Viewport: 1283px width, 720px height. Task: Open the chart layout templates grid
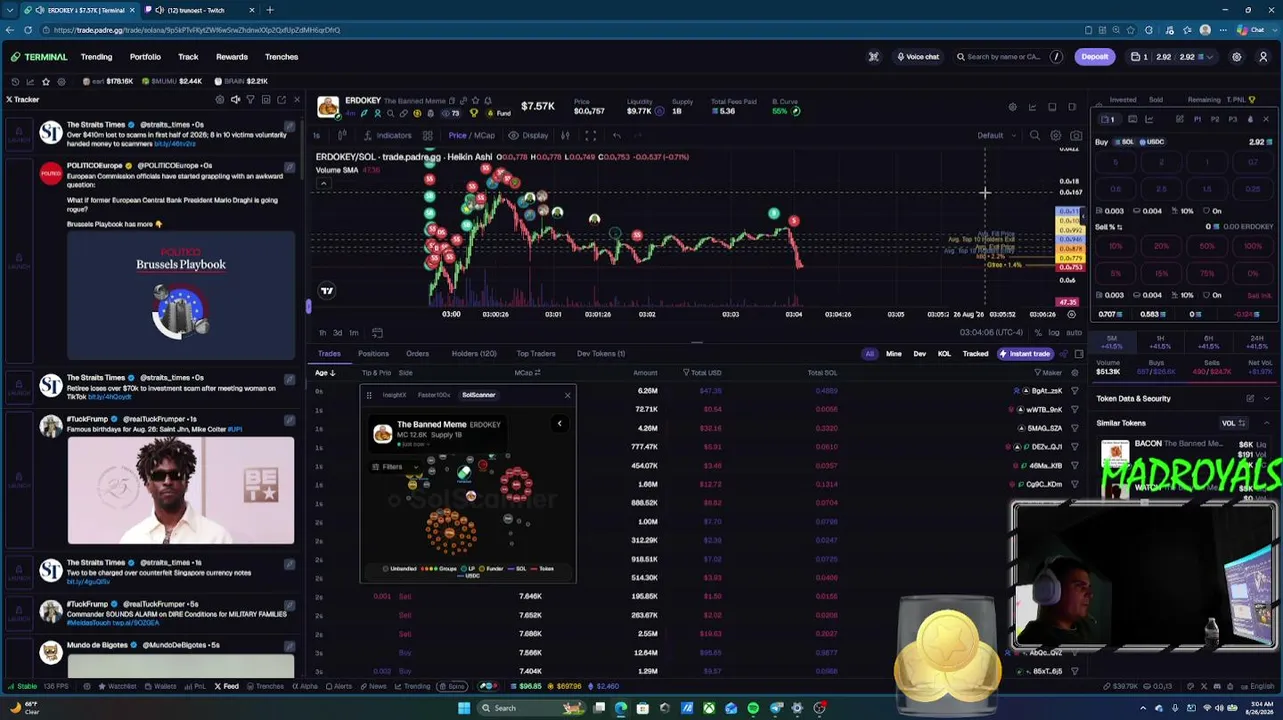427,136
